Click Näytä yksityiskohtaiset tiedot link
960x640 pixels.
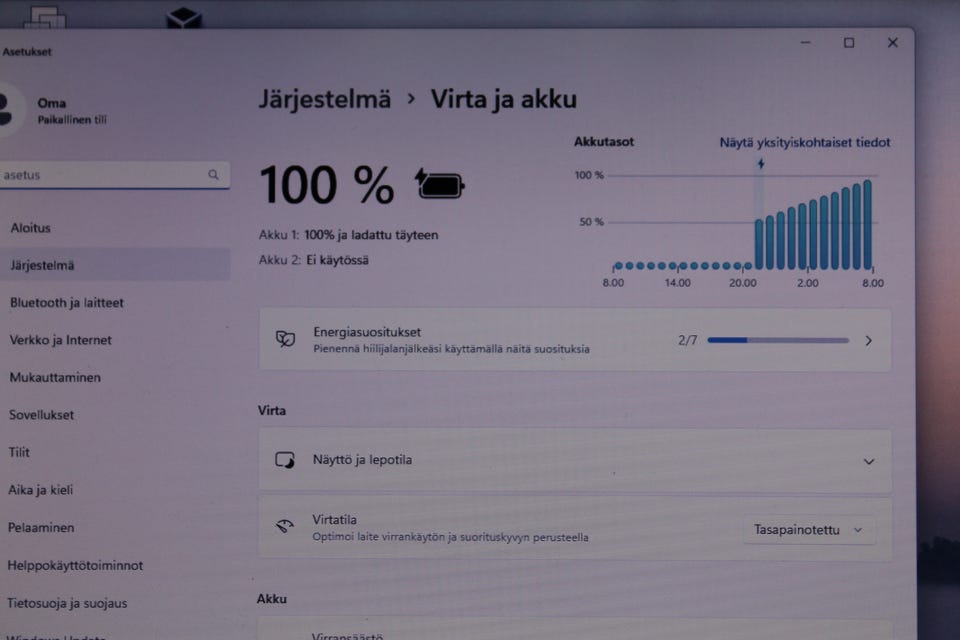804,143
